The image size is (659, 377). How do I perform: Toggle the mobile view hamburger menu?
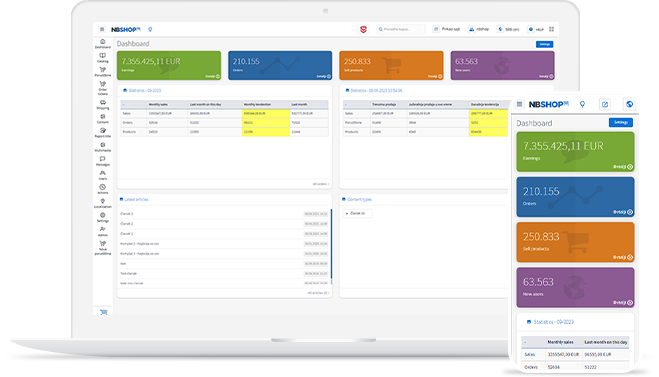click(519, 104)
